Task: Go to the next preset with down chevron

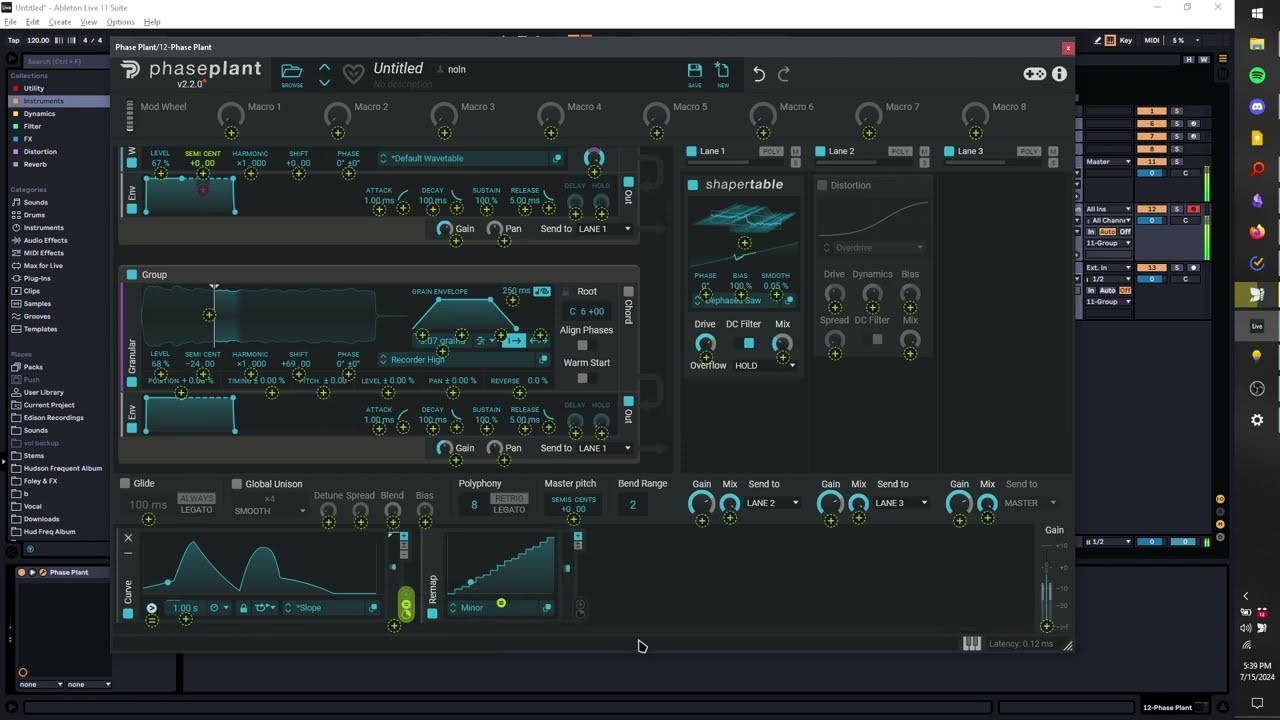Action: click(x=324, y=82)
